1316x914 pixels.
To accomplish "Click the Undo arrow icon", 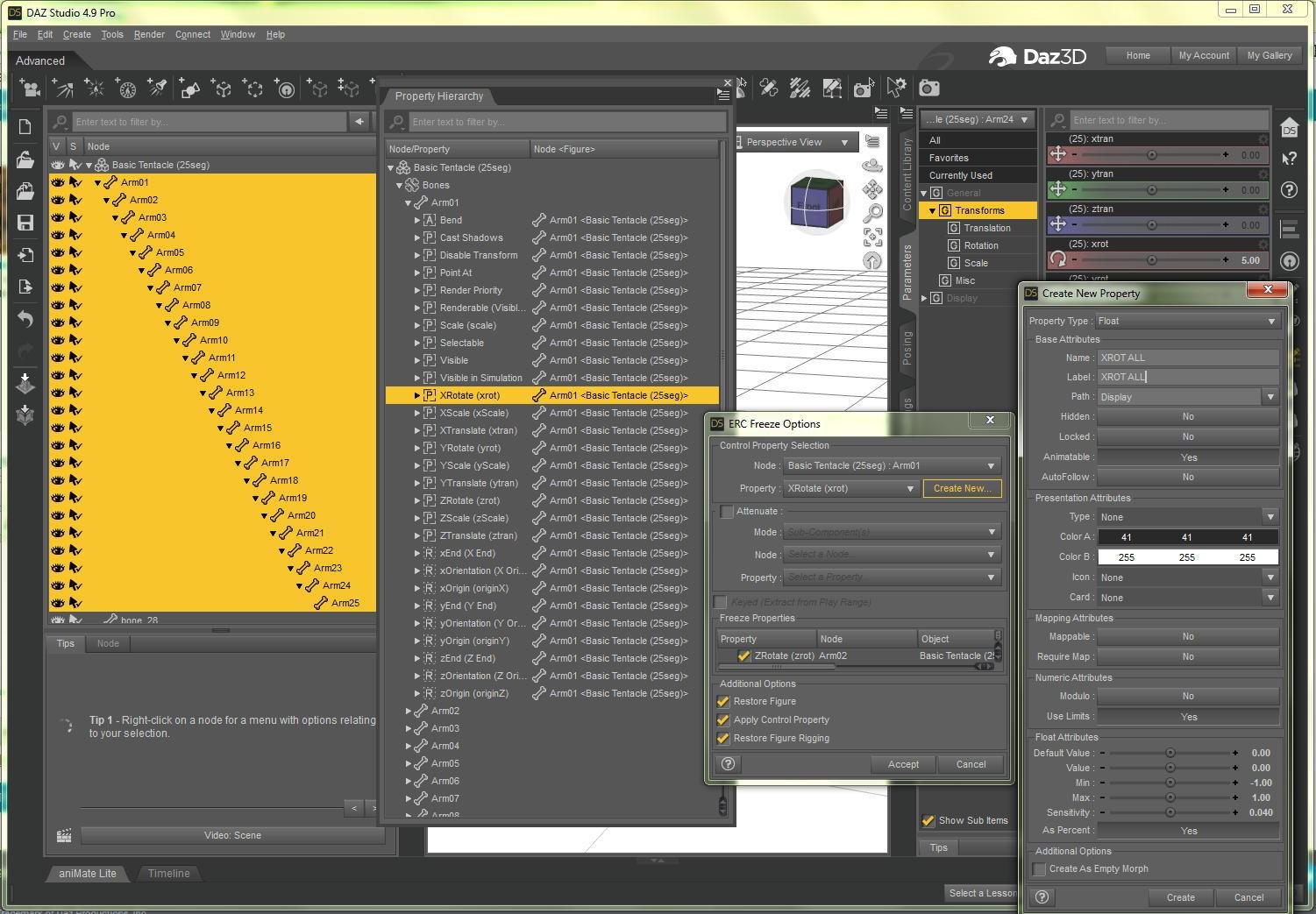I will [x=25, y=319].
